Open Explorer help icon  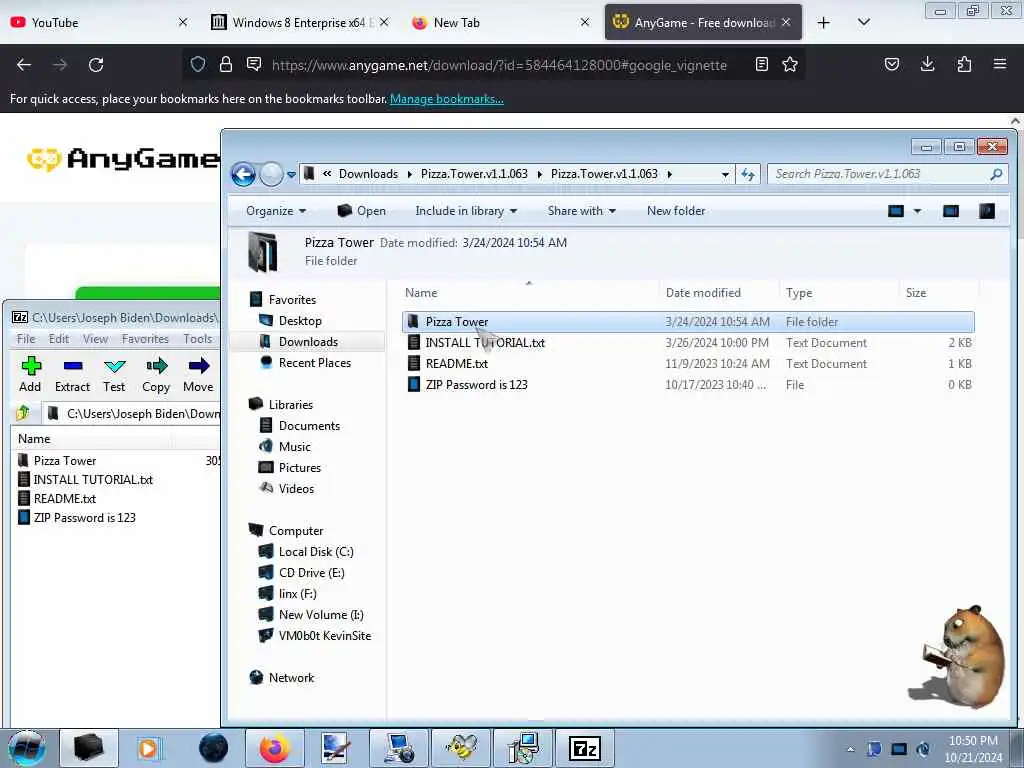[987, 211]
